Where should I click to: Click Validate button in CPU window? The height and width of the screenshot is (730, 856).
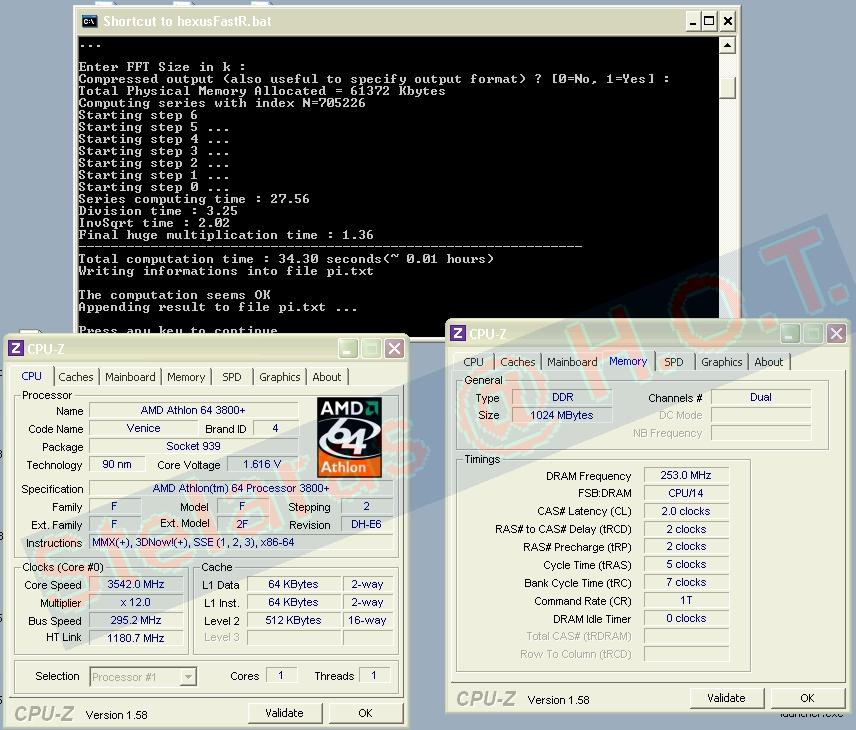click(284, 713)
